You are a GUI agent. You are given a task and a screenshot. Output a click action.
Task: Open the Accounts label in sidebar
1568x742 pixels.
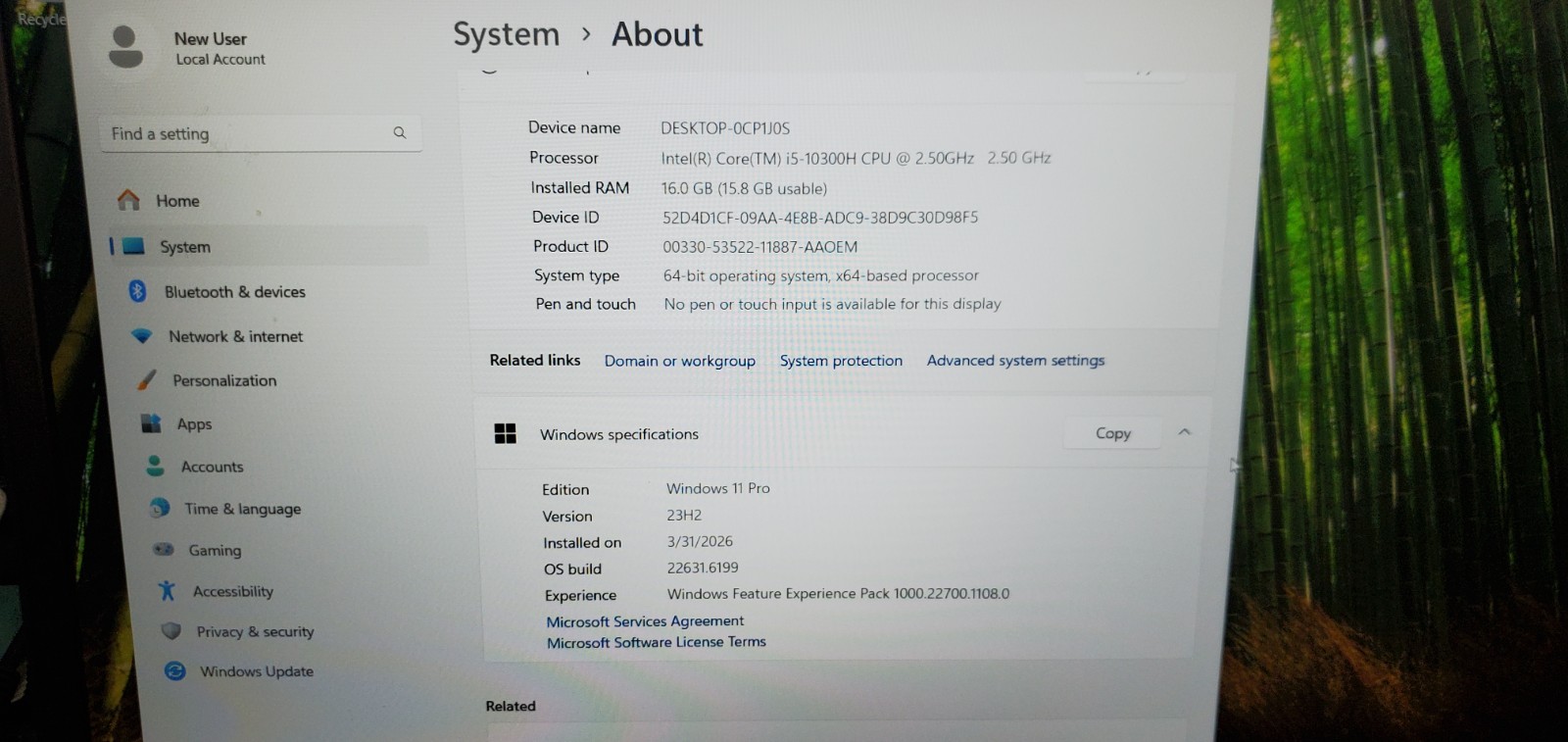pos(212,467)
